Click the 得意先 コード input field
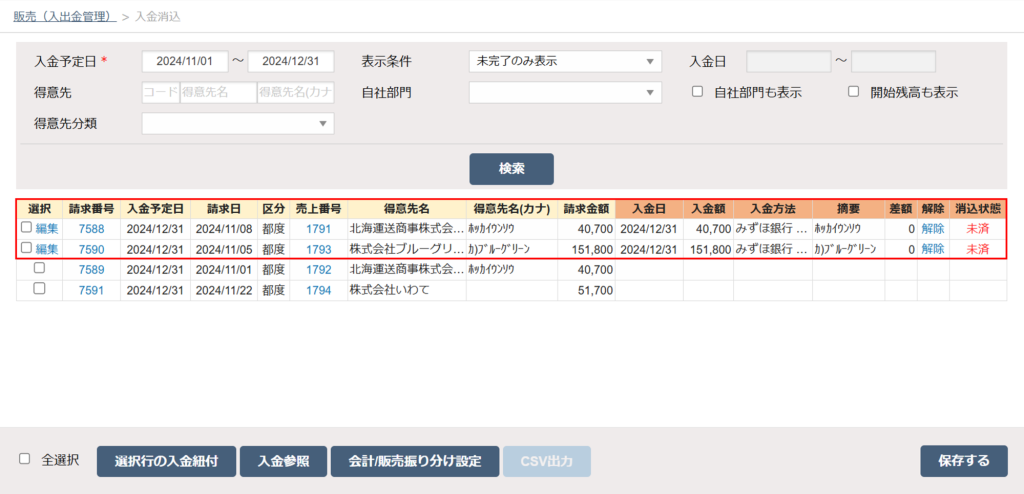Image resolution: width=1024 pixels, height=494 pixels. 161,93
